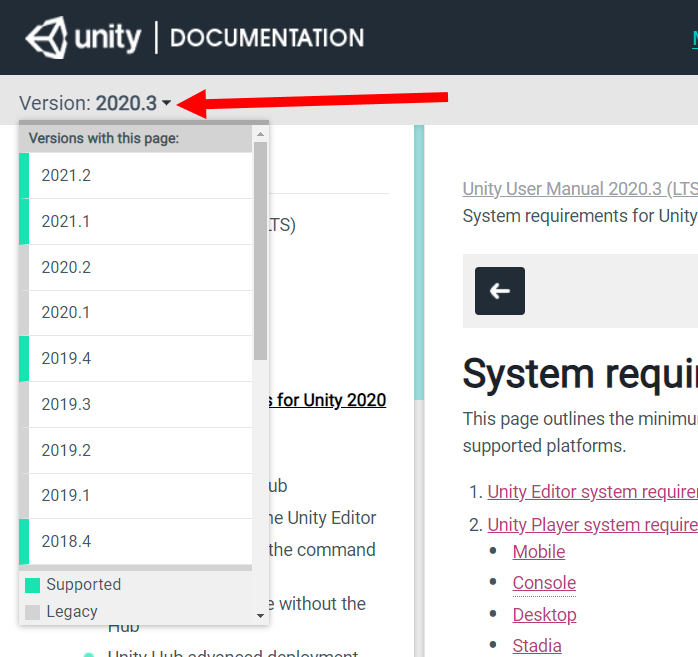Viewport: 698px width, 657px height.
Task: Select version 2019.1 entry
Action: click(135, 495)
